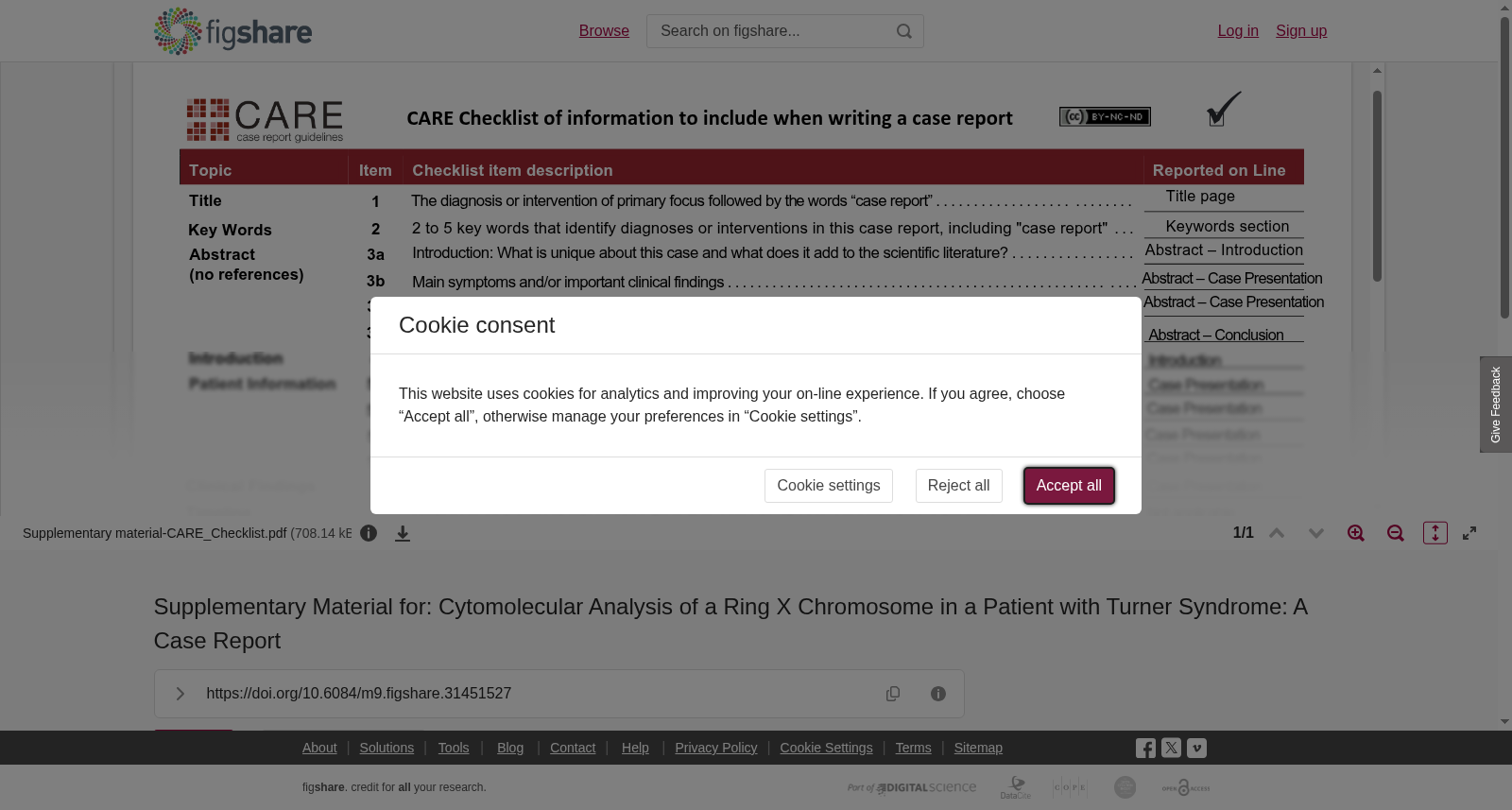The width and height of the screenshot is (1512, 810).
Task: Show DOI information using the info icon
Action: [x=938, y=694]
